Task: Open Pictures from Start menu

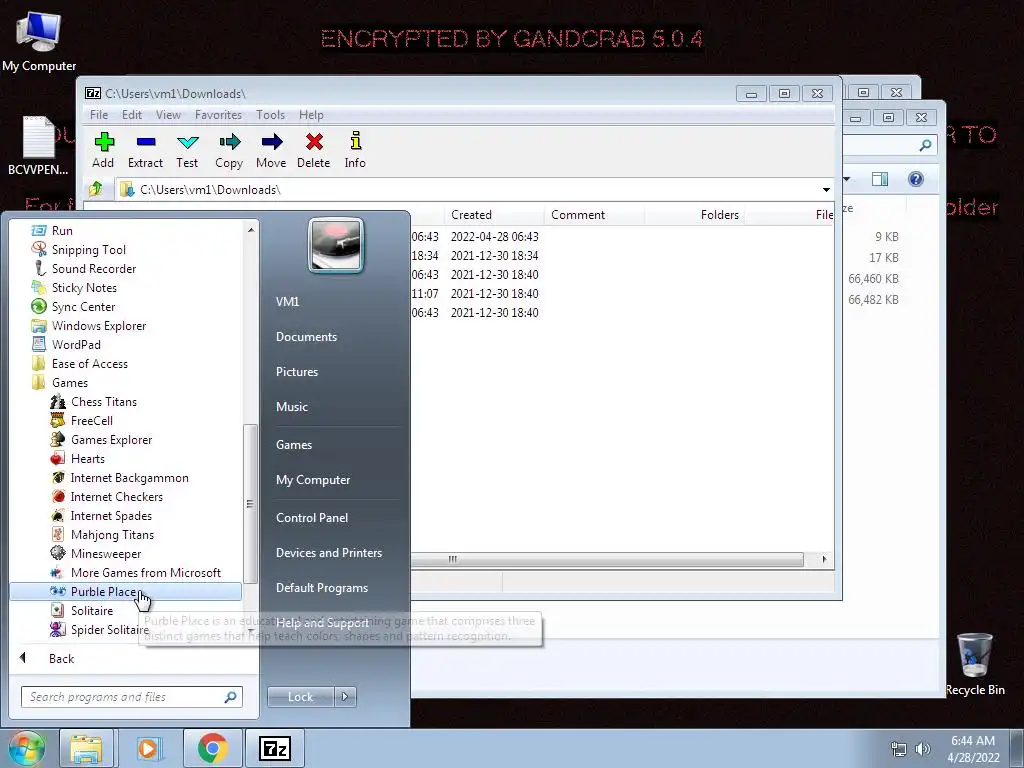Action: tap(297, 372)
